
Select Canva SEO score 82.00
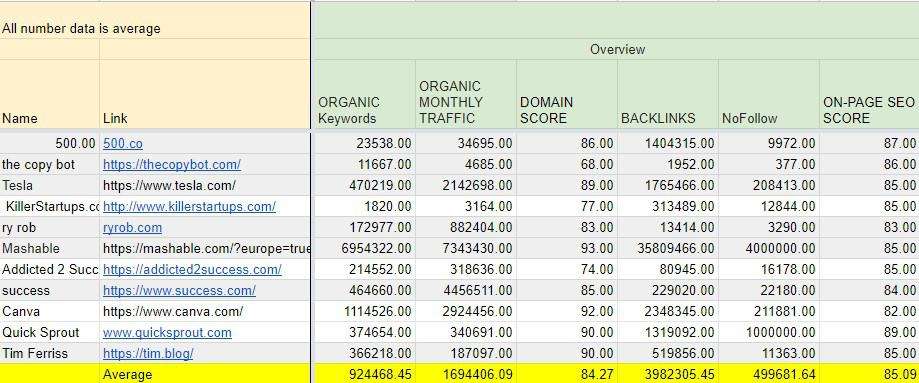click(869, 311)
